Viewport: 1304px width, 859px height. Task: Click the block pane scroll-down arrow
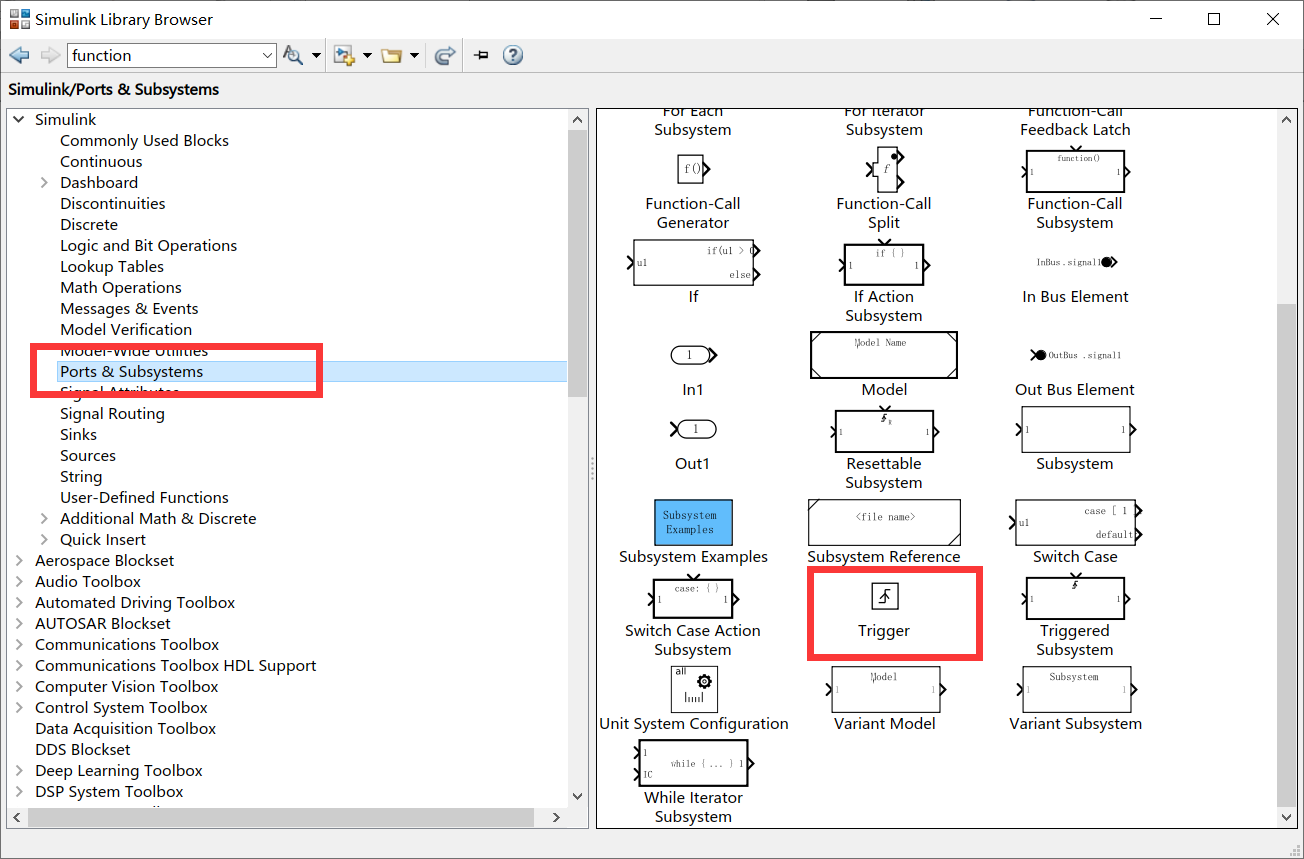1288,817
